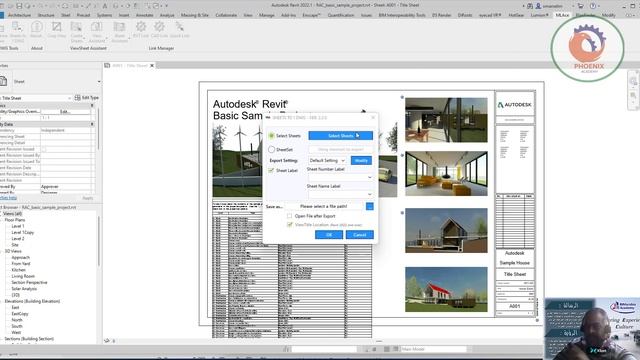
Task: Select Level 2 in Project Browser
Action: (18, 238)
